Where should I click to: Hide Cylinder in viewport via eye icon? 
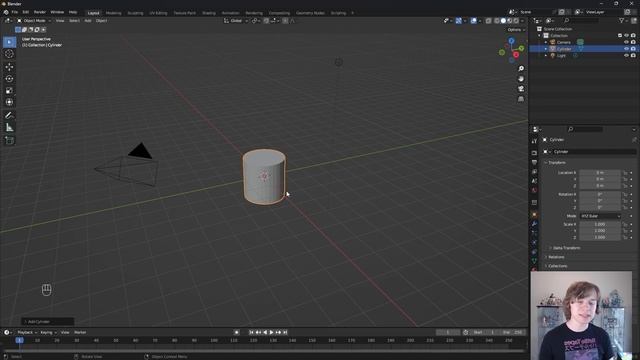point(627,49)
